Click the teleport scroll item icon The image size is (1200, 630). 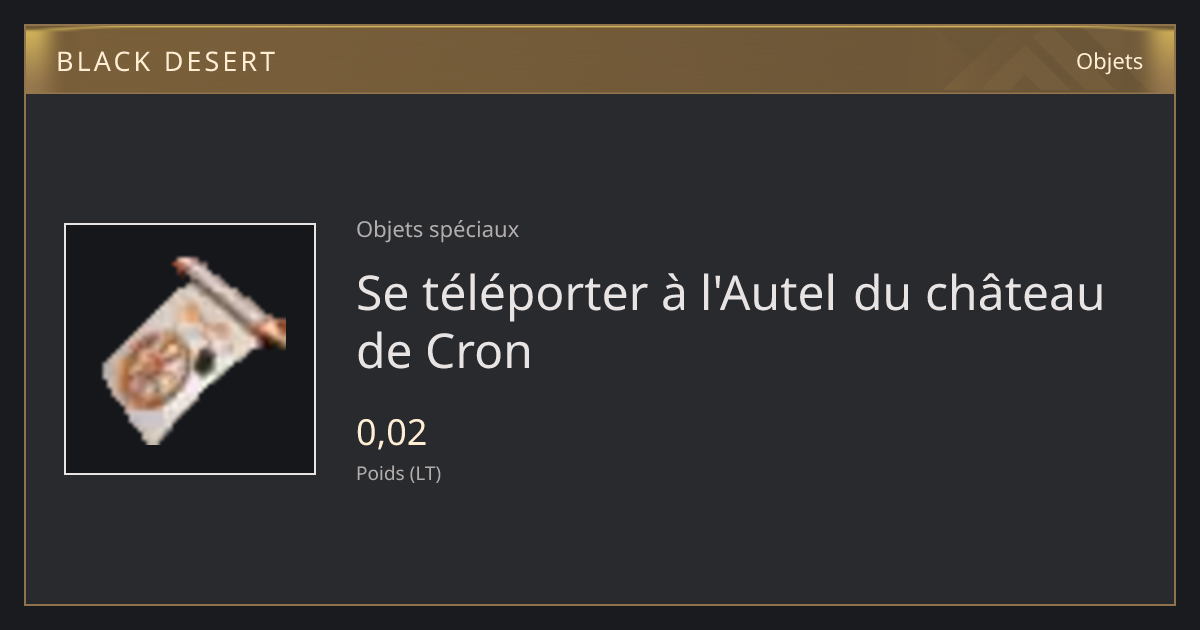[x=192, y=350]
